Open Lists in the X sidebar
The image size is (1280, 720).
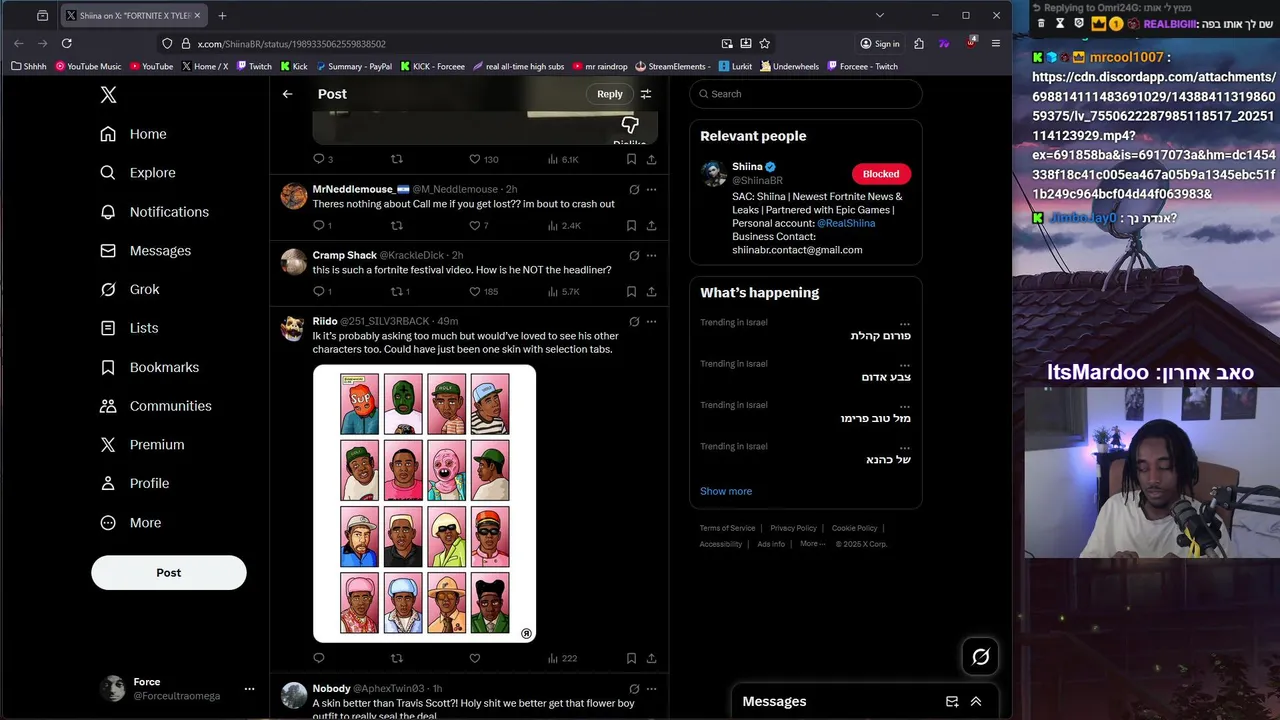tap(130, 328)
